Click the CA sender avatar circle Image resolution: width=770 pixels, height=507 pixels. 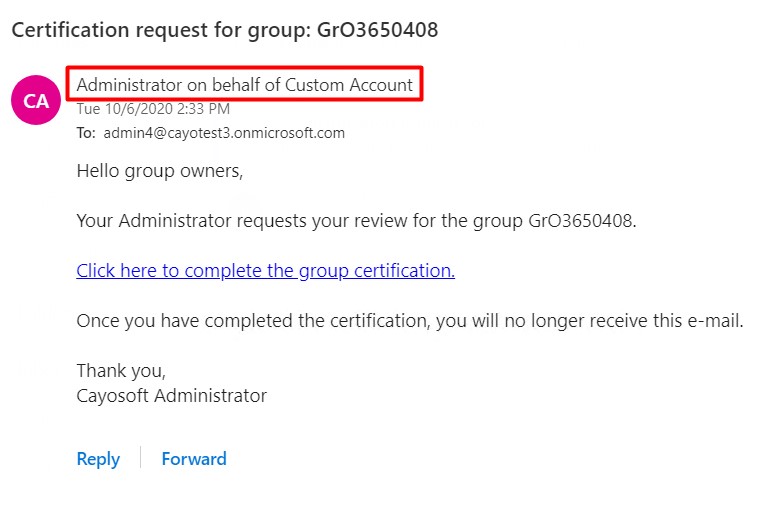click(36, 100)
